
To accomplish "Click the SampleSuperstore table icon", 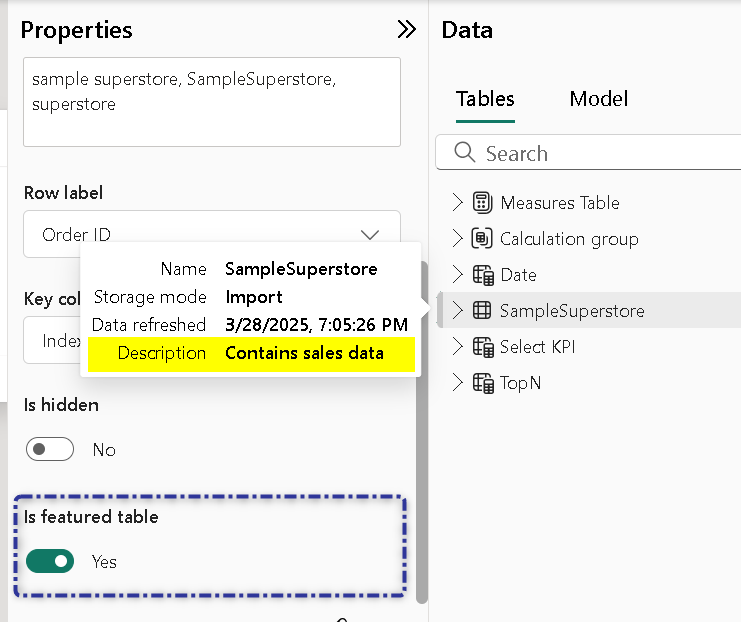I will click(482, 311).
